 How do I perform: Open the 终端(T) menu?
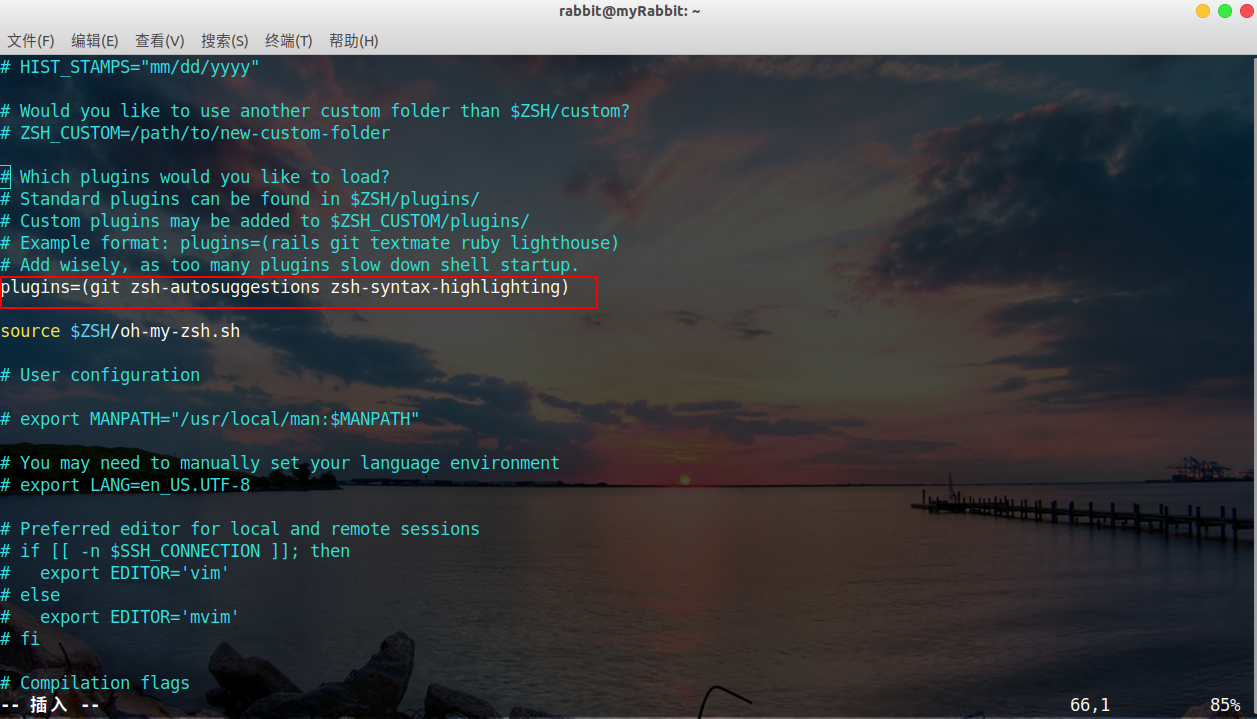tap(289, 41)
